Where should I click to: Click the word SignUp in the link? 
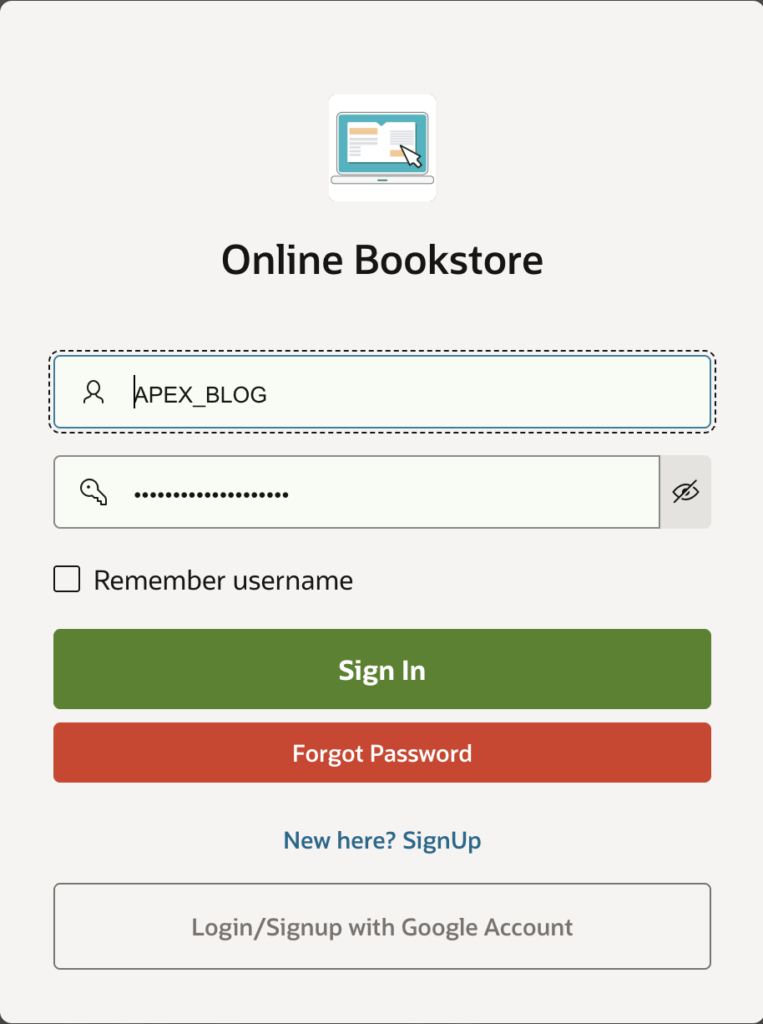click(442, 840)
